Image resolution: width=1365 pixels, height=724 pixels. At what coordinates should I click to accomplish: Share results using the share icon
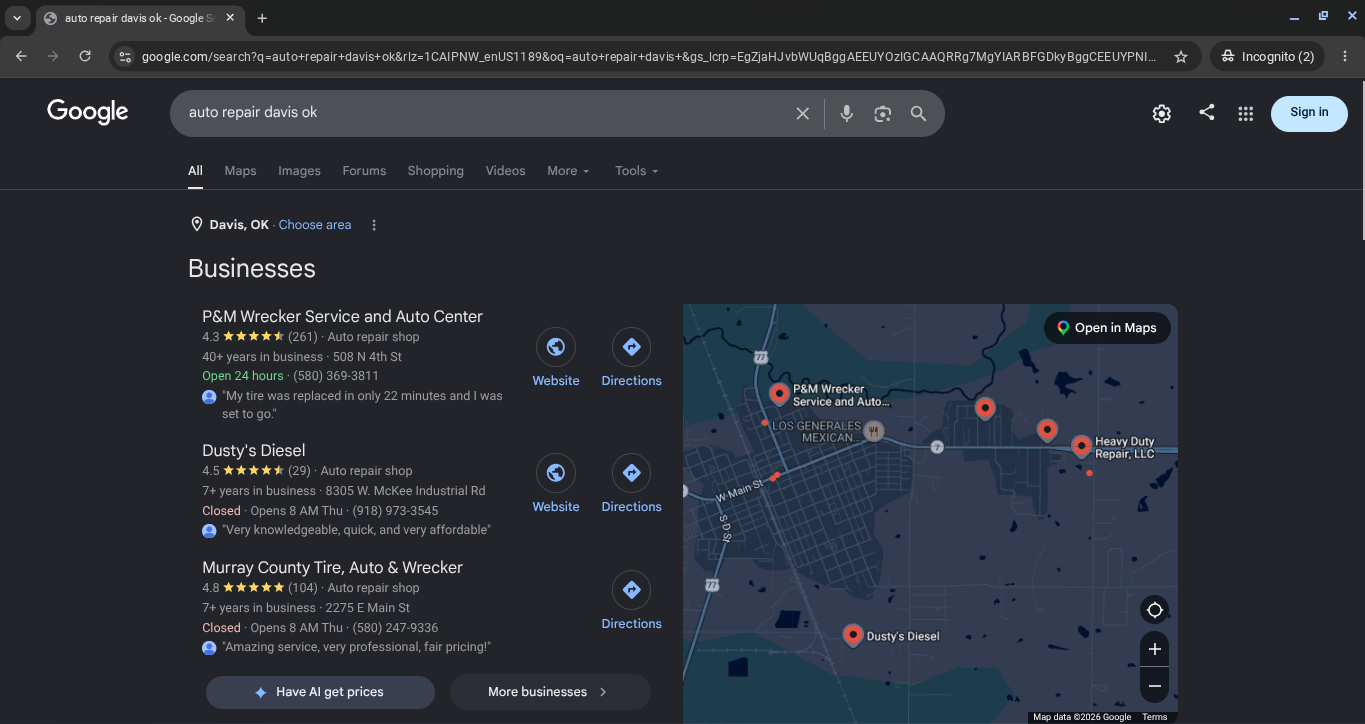1206,113
